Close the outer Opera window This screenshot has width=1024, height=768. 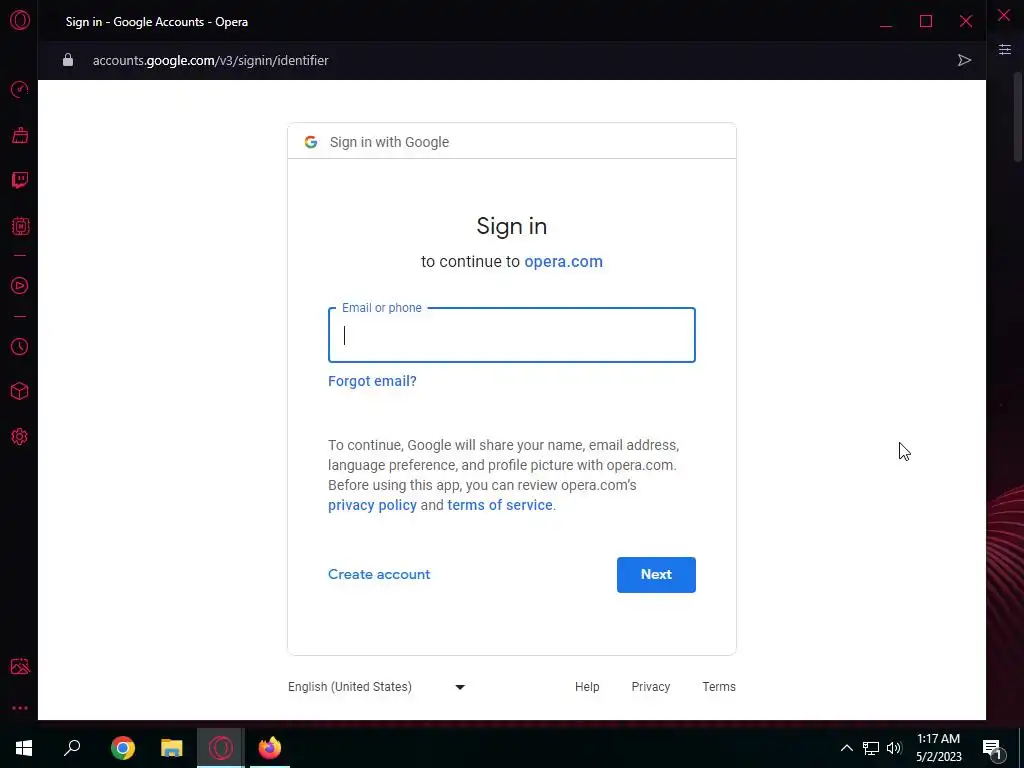coord(1004,15)
